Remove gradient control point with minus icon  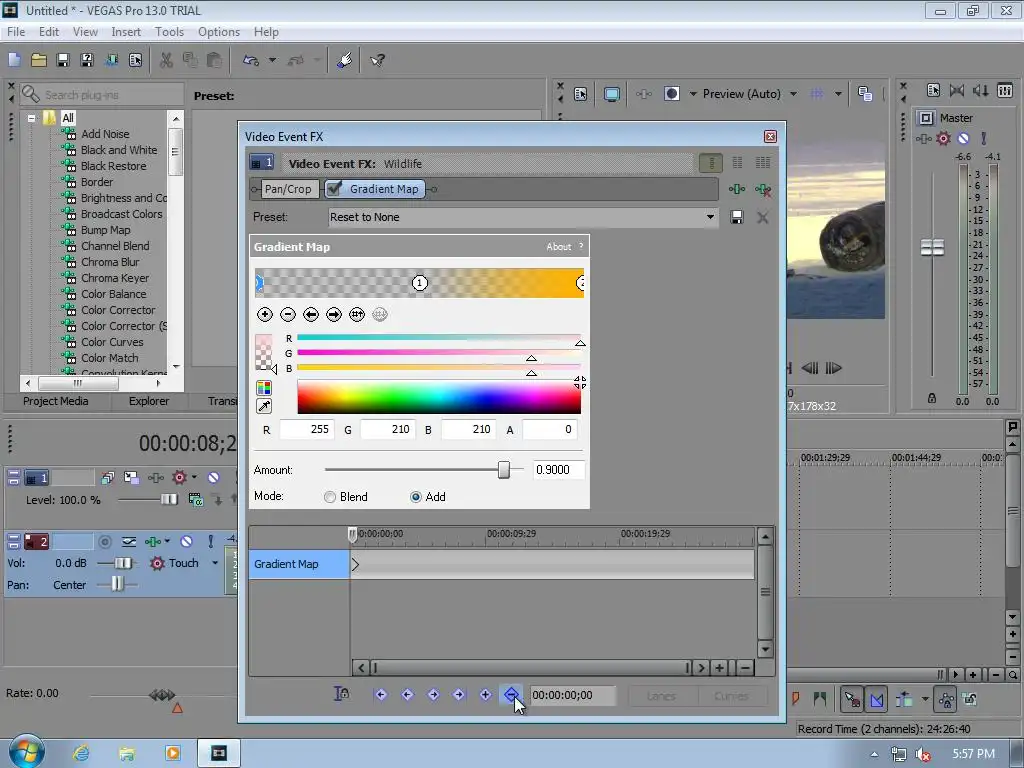click(288, 315)
